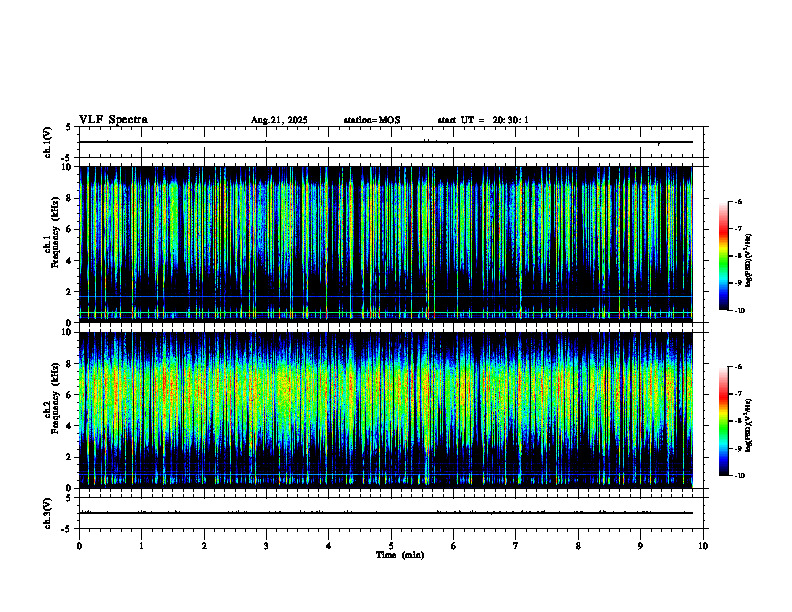Click the ch.1 frequency axis '2' tick label

point(70,292)
